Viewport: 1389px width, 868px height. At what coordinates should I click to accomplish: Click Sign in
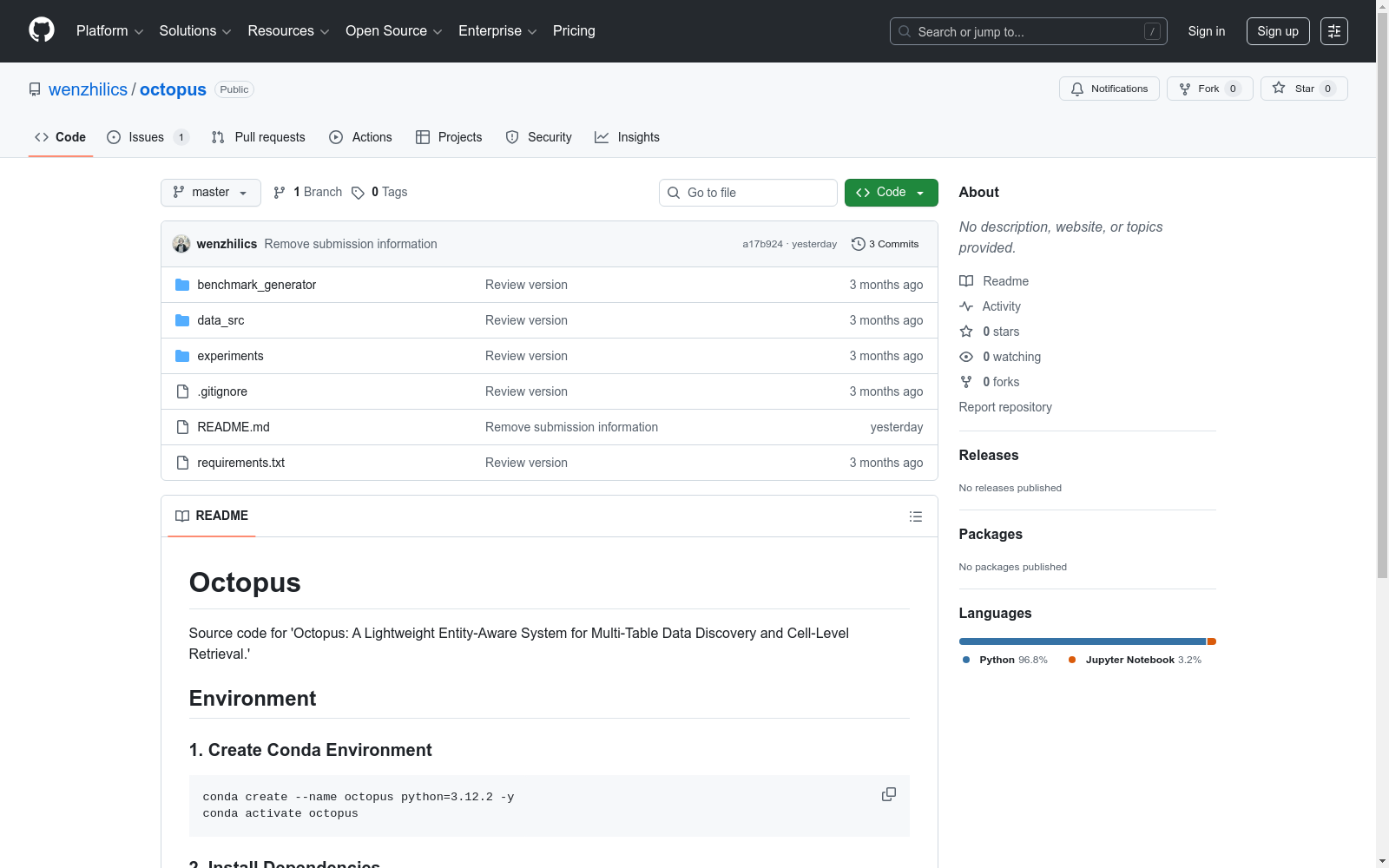(x=1207, y=31)
